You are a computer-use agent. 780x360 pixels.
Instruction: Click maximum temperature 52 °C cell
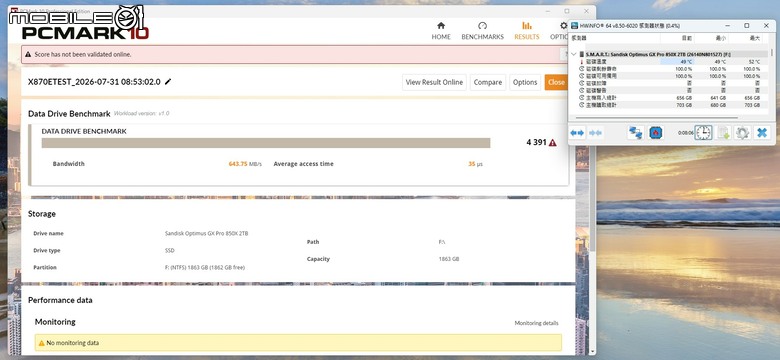pos(754,62)
